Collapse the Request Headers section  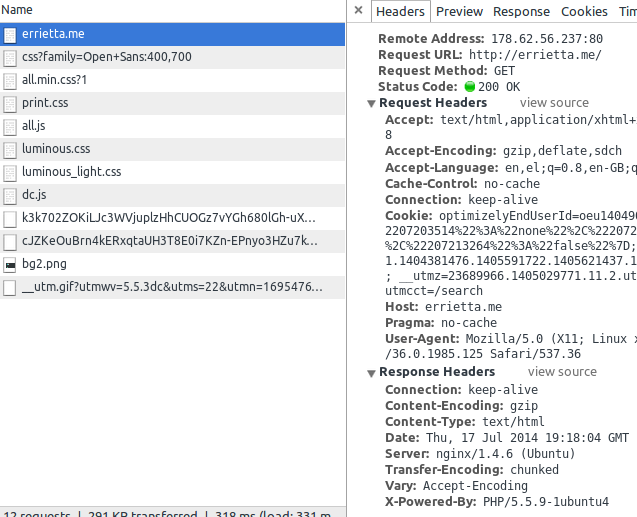tap(371, 104)
